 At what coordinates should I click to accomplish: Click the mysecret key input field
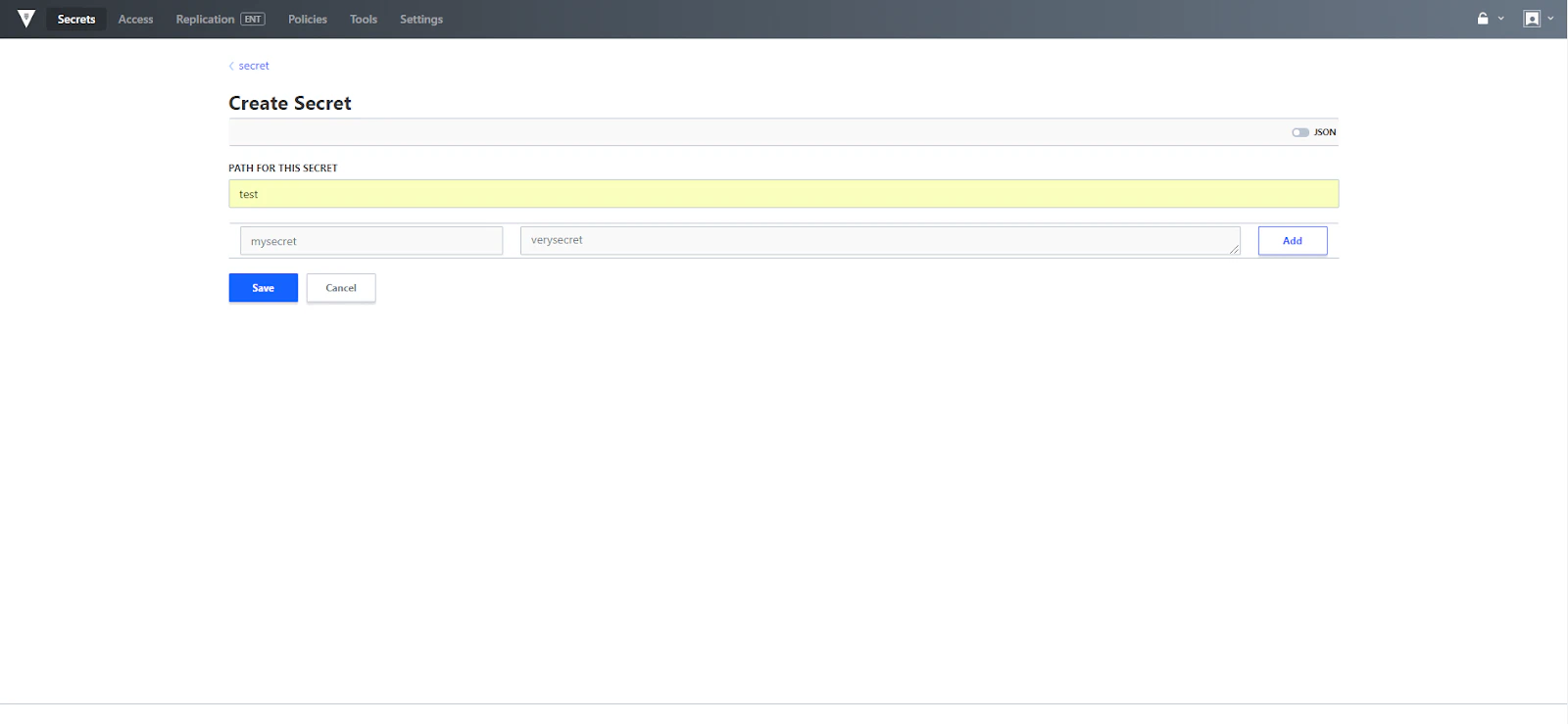coord(371,241)
